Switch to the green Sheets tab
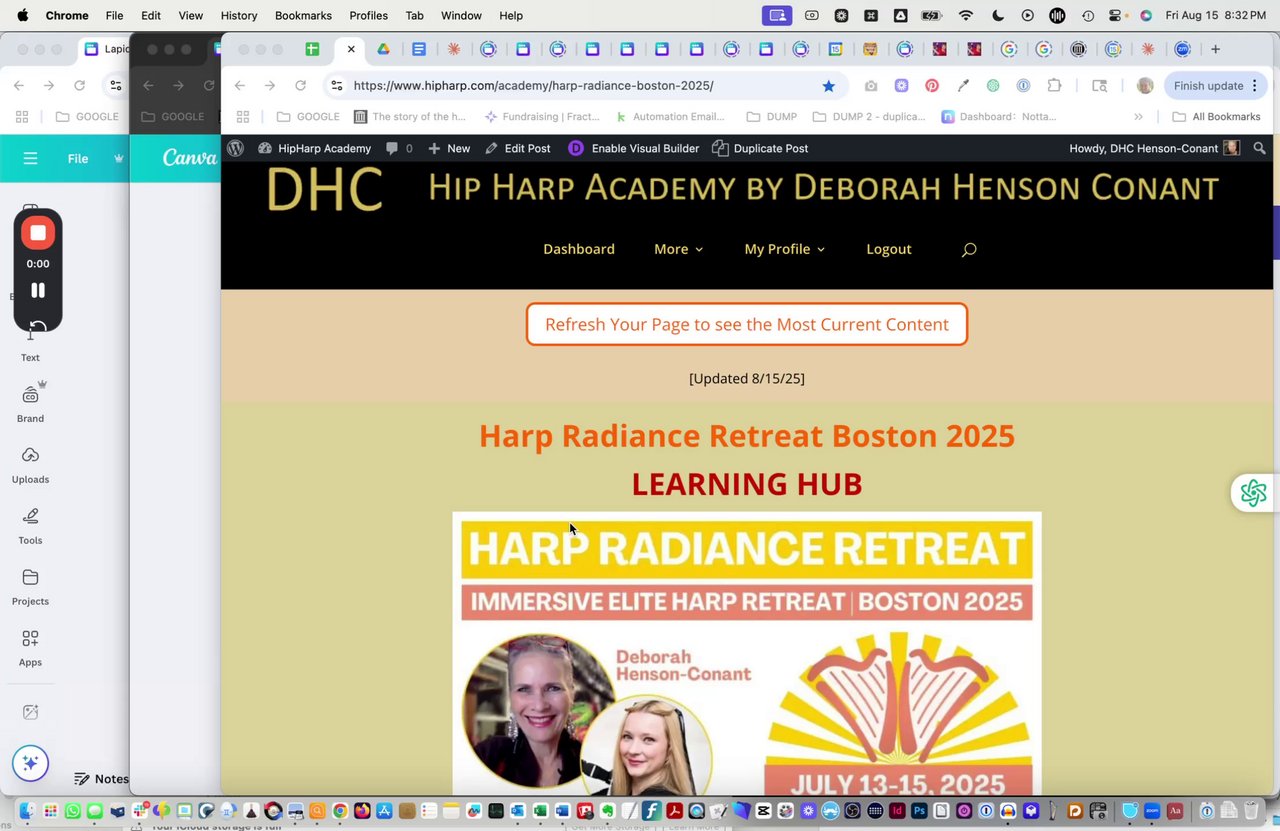The height and width of the screenshot is (831, 1280). [x=312, y=49]
